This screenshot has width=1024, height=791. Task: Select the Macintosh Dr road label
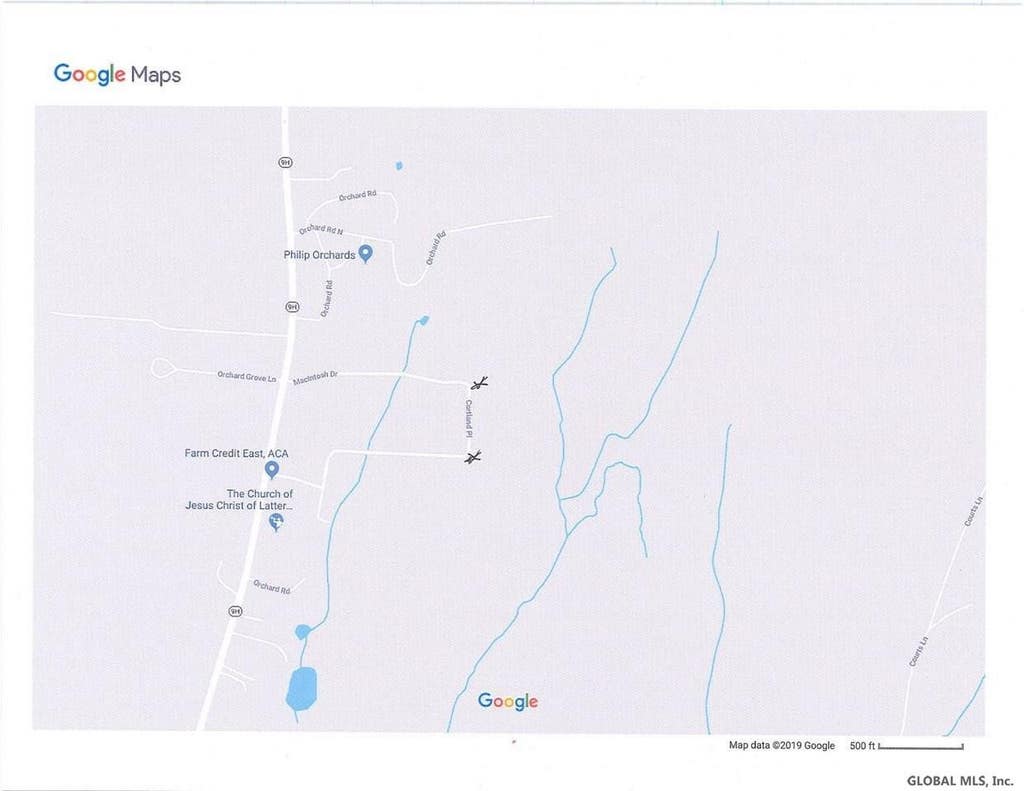[315, 378]
